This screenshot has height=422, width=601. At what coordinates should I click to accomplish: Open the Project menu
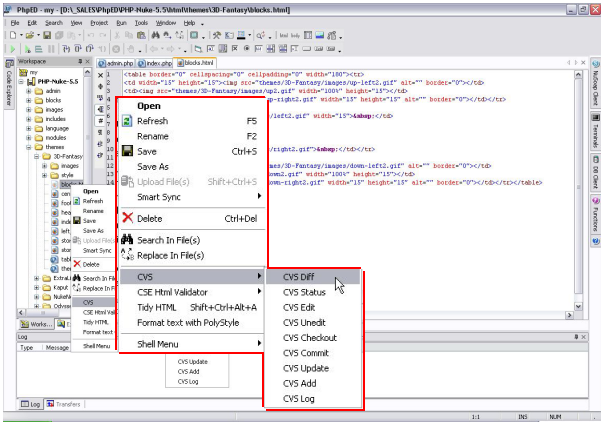[x=99, y=23]
